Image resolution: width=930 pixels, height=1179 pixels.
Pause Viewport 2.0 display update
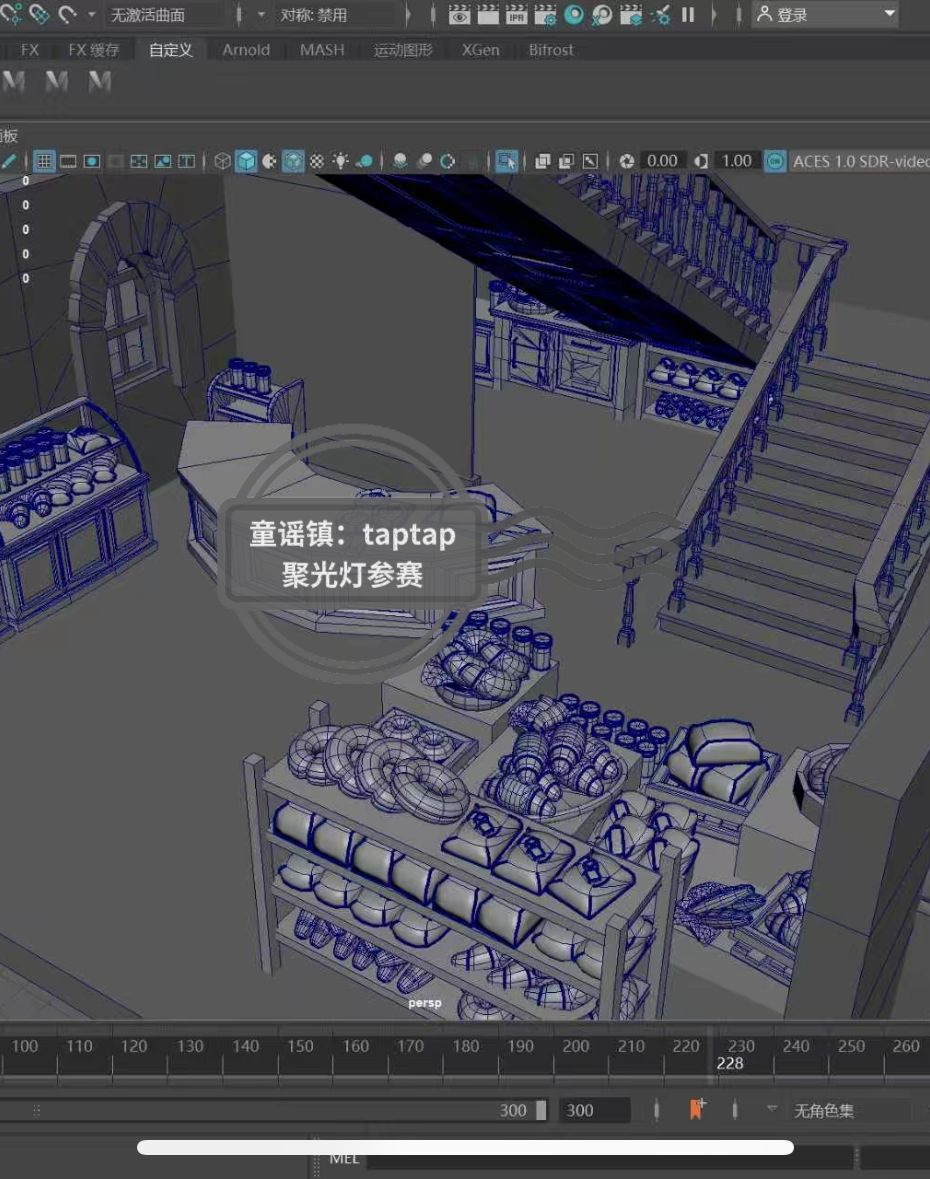(x=688, y=14)
